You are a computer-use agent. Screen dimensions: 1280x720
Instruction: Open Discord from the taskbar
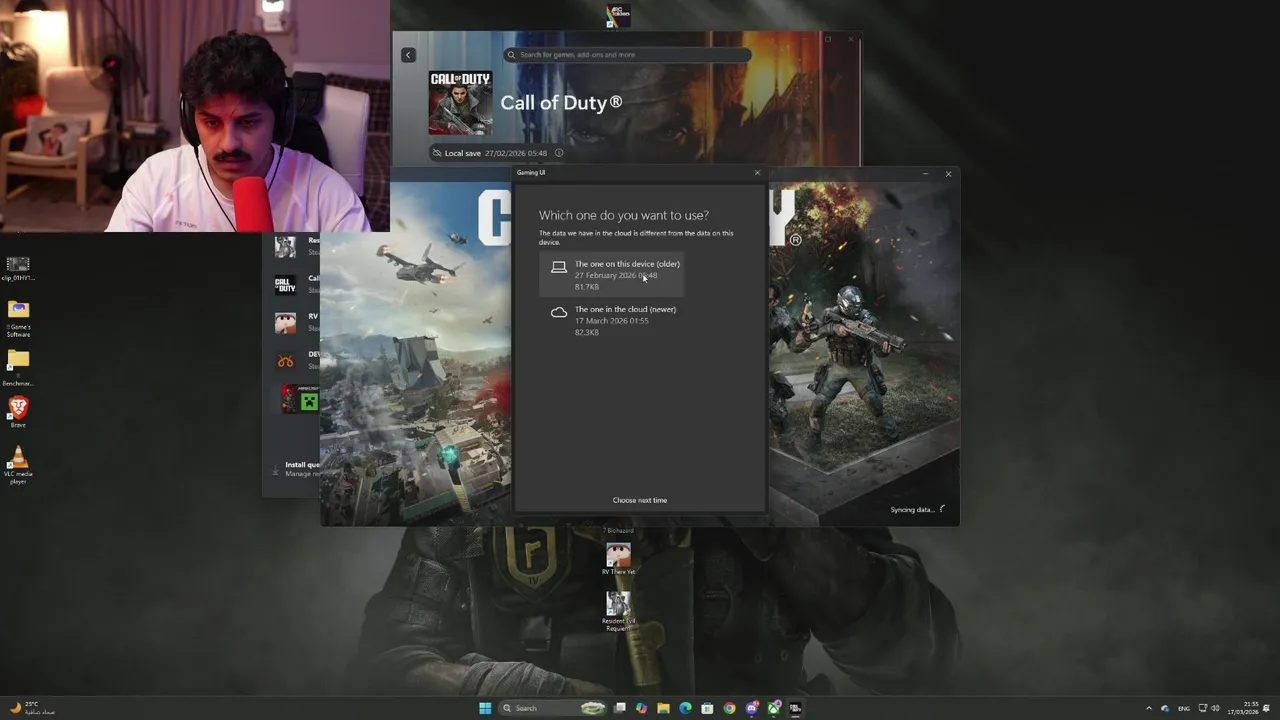pyautogui.click(x=751, y=708)
